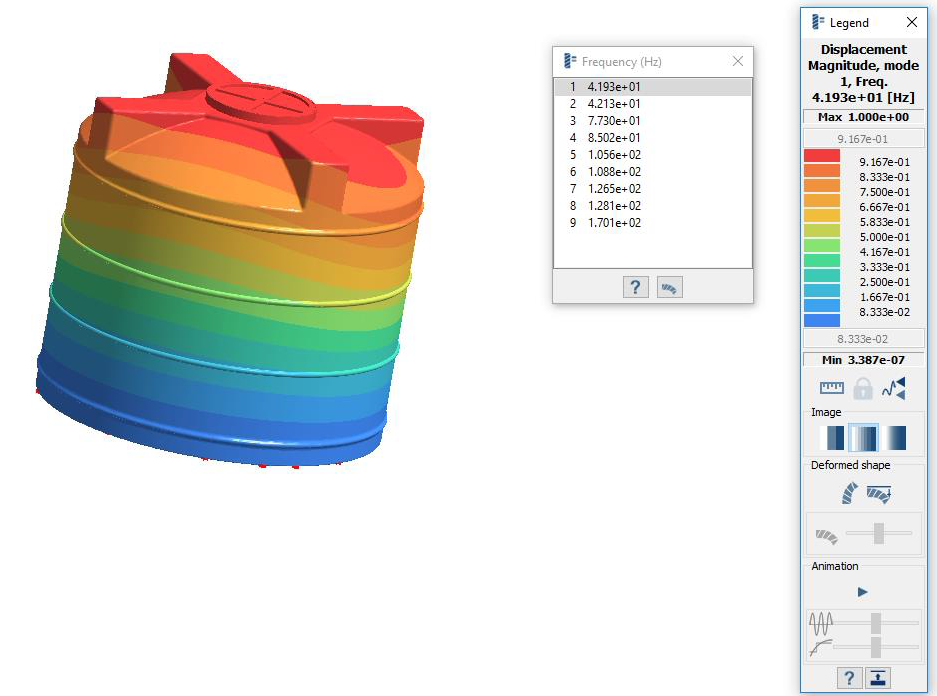Open help in the Frequency window
This screenshot has width=937, height=696.
[x=635, y=288]
